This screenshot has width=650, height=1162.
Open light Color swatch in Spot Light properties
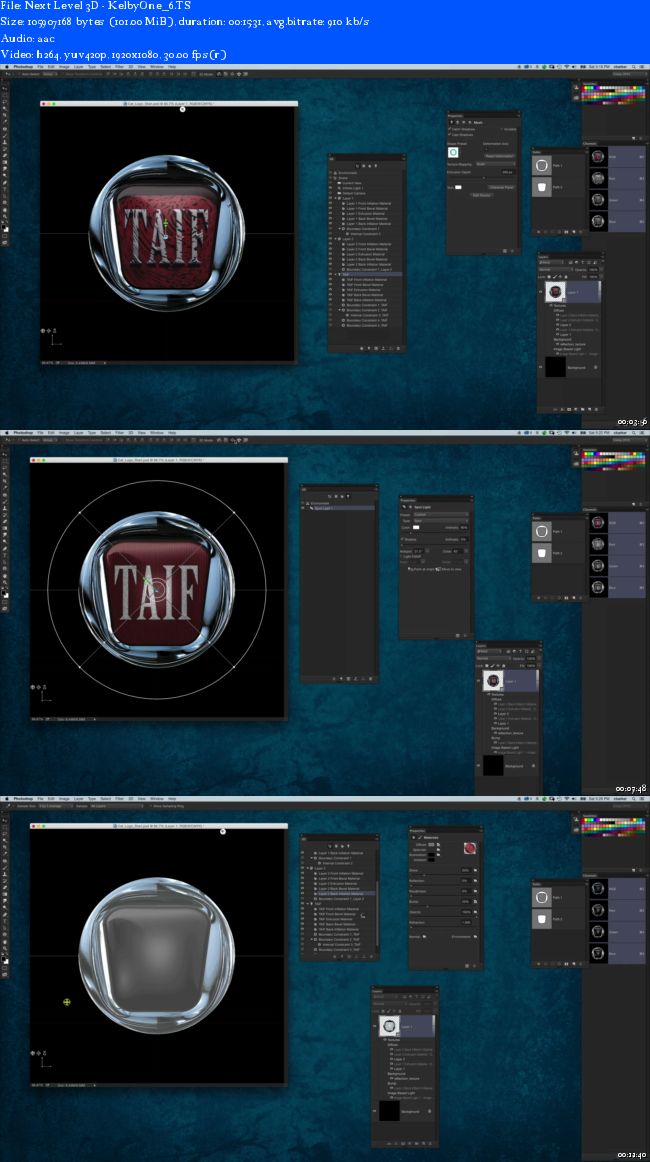point(417,528)
